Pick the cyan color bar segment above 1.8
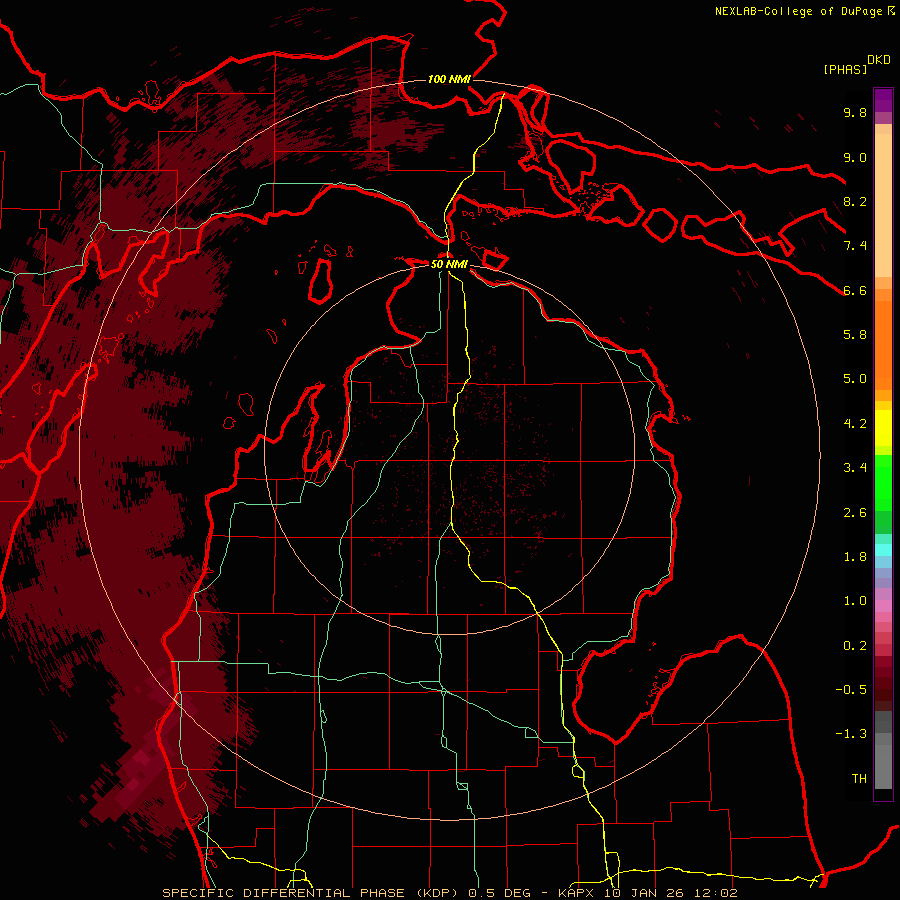 (x=883, y=550)
